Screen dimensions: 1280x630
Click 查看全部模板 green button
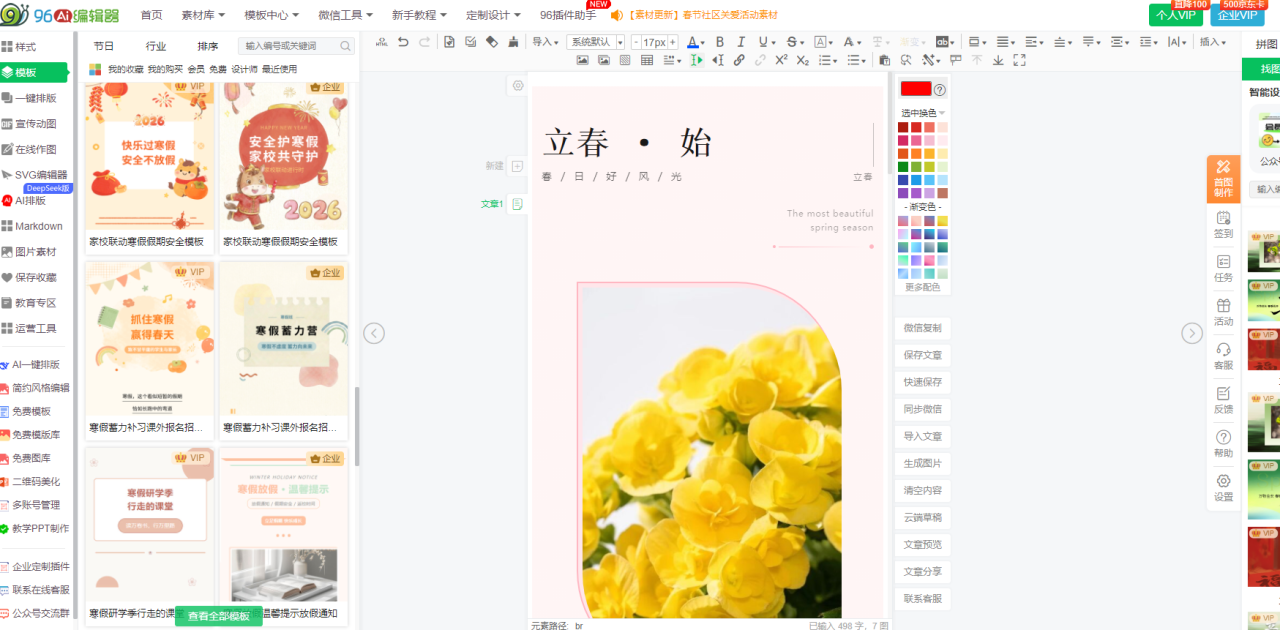pos(219,616)
